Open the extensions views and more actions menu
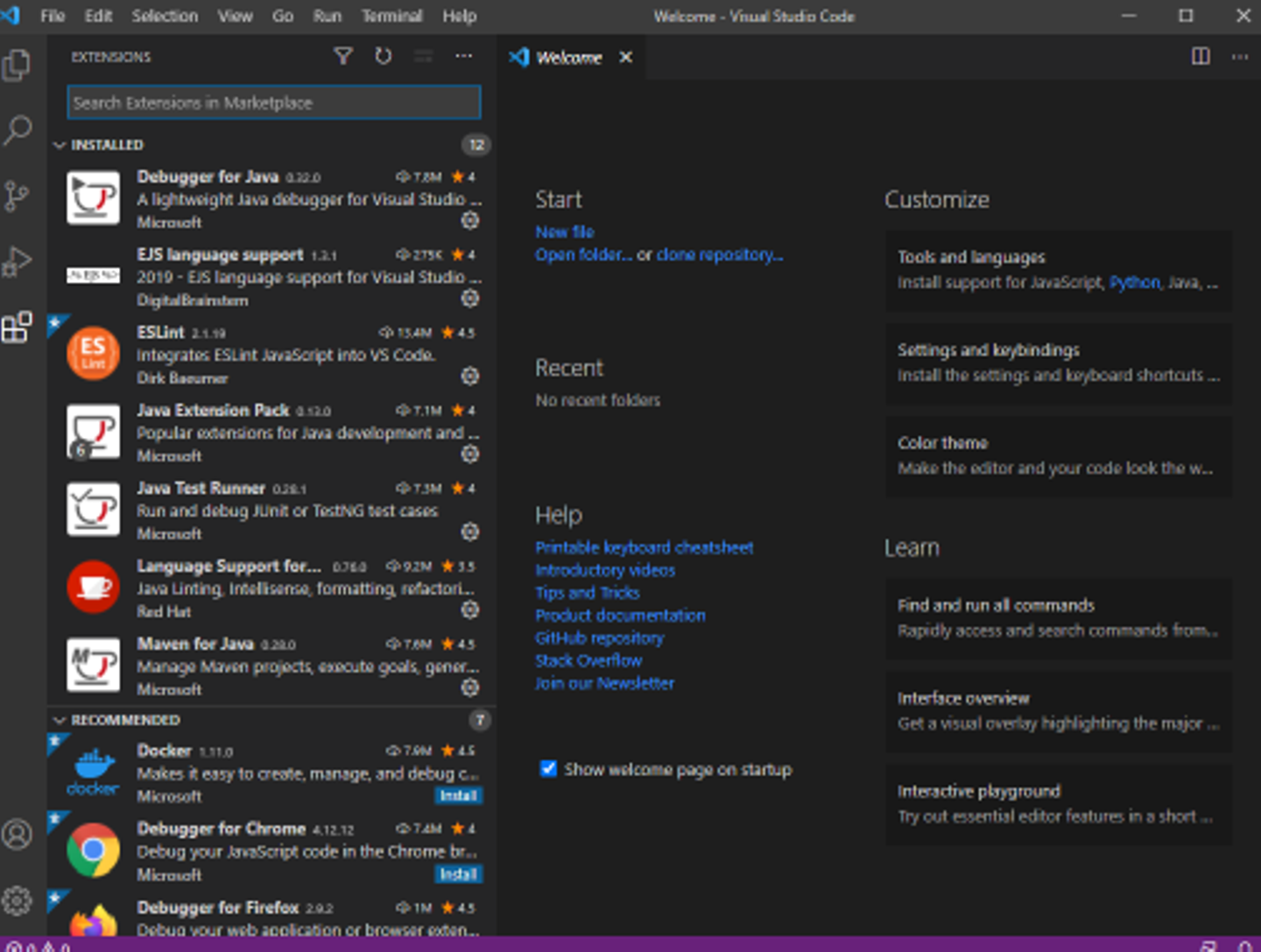This screenshot has width=1261, height=952. coord(463,57)
